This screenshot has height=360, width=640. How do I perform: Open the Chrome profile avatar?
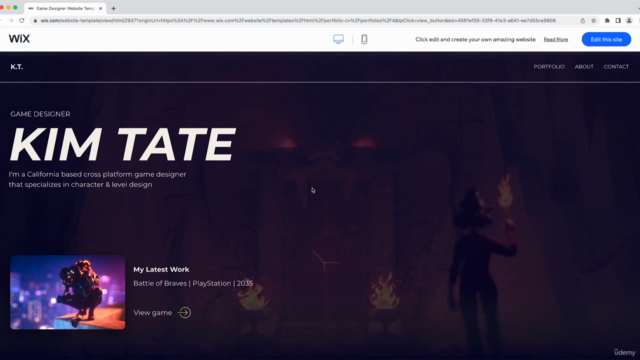629,20
